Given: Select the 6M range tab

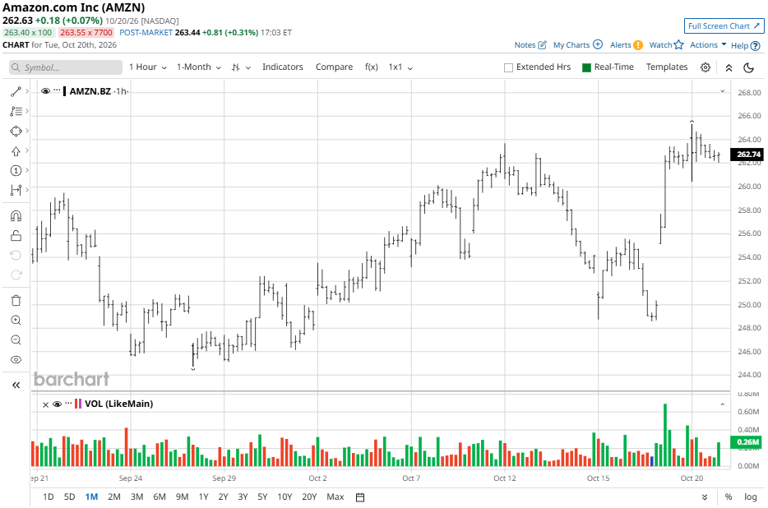Looking at the screenshot, I should 159,497.
